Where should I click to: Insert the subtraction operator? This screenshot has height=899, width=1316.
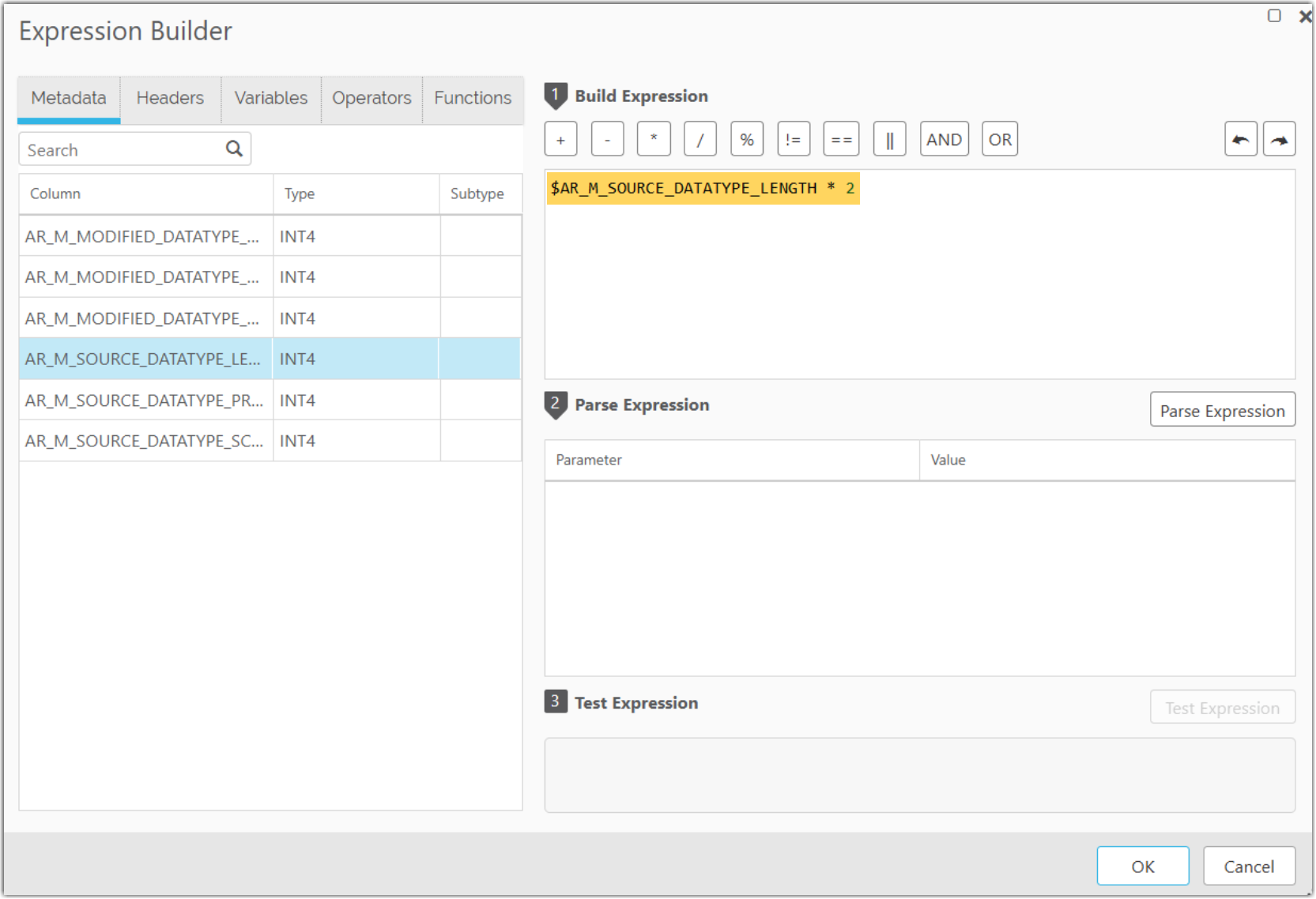(607, 138)
